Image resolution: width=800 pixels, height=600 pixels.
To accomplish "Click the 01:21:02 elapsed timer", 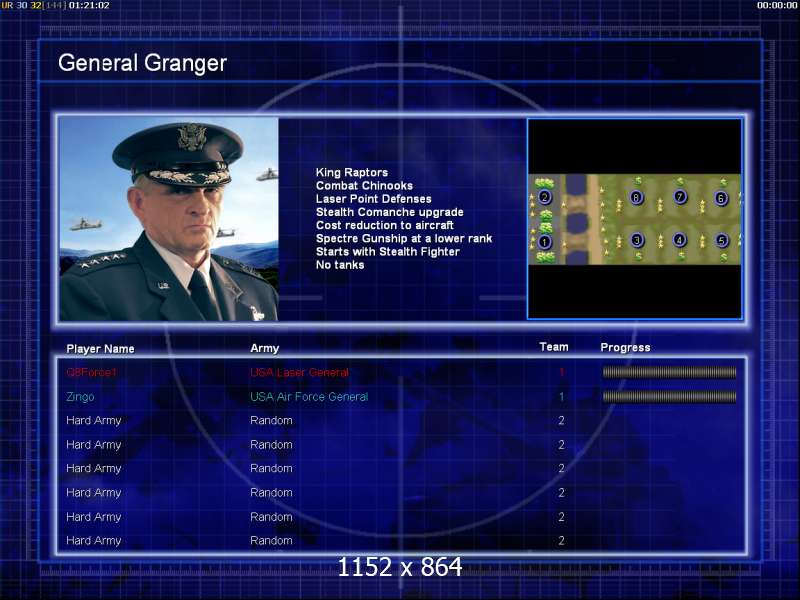I will pos(89,5).
